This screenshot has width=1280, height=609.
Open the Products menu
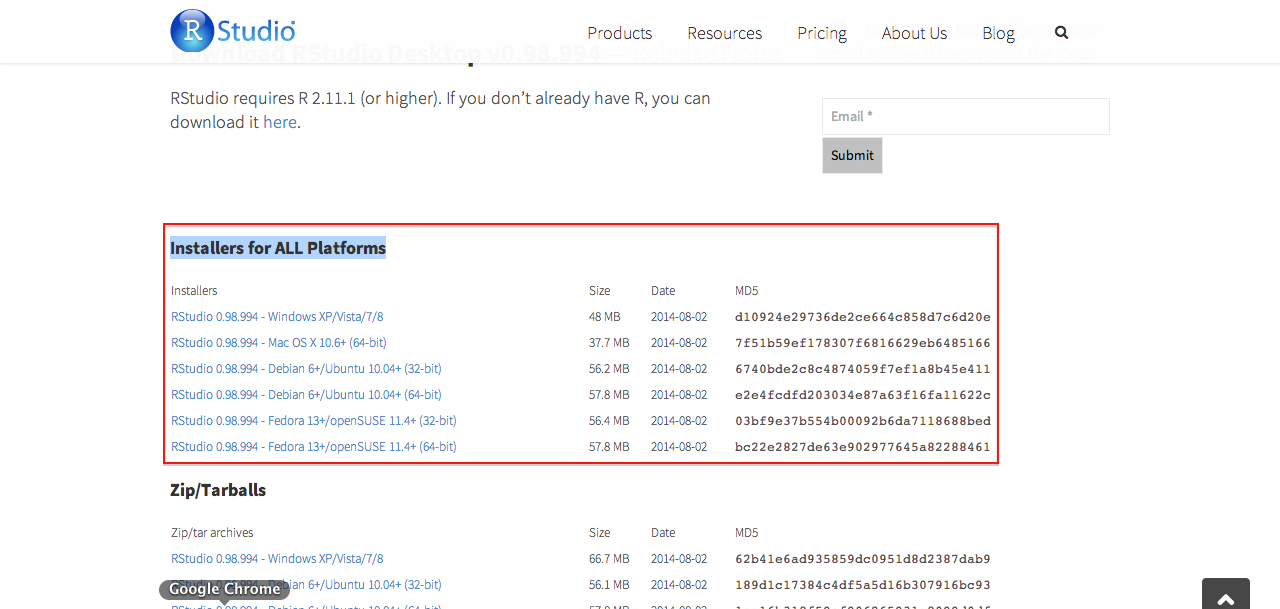pyautogui.click(x=620, y=33)
